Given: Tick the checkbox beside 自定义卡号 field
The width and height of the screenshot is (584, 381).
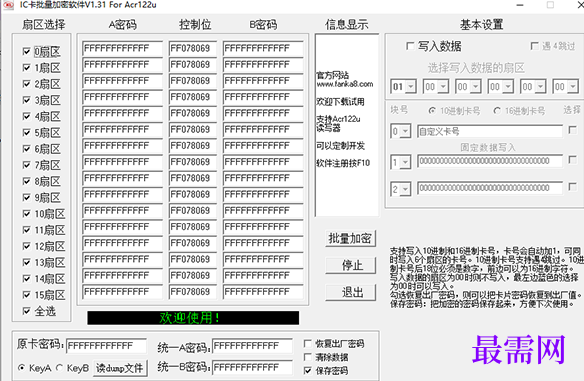Looking at the screenshot, I should tap(572, 130).
